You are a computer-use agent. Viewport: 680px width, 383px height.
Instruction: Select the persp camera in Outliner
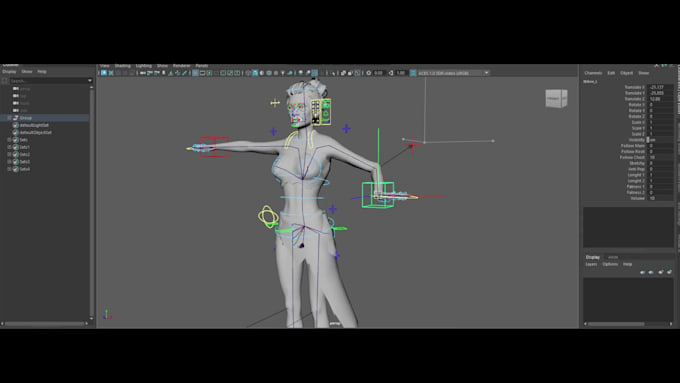[x=25, y=88]
